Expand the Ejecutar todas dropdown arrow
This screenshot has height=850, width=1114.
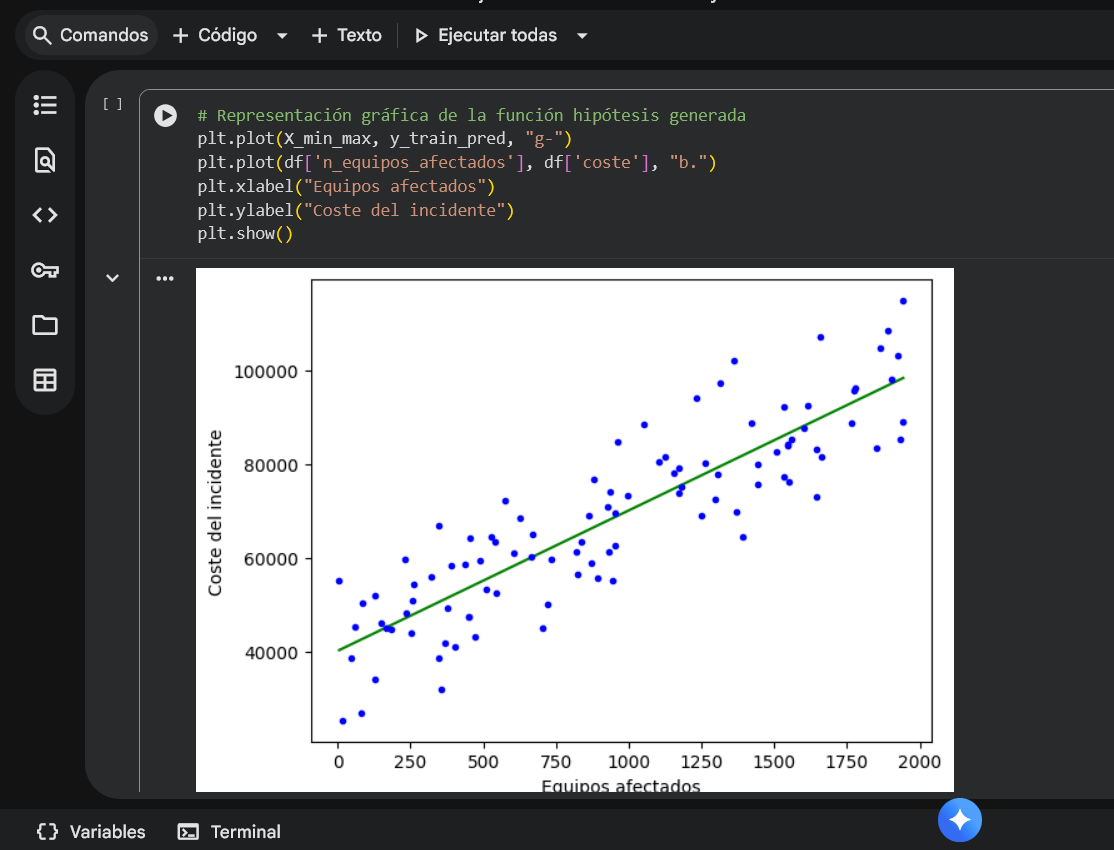click(582, 36)
